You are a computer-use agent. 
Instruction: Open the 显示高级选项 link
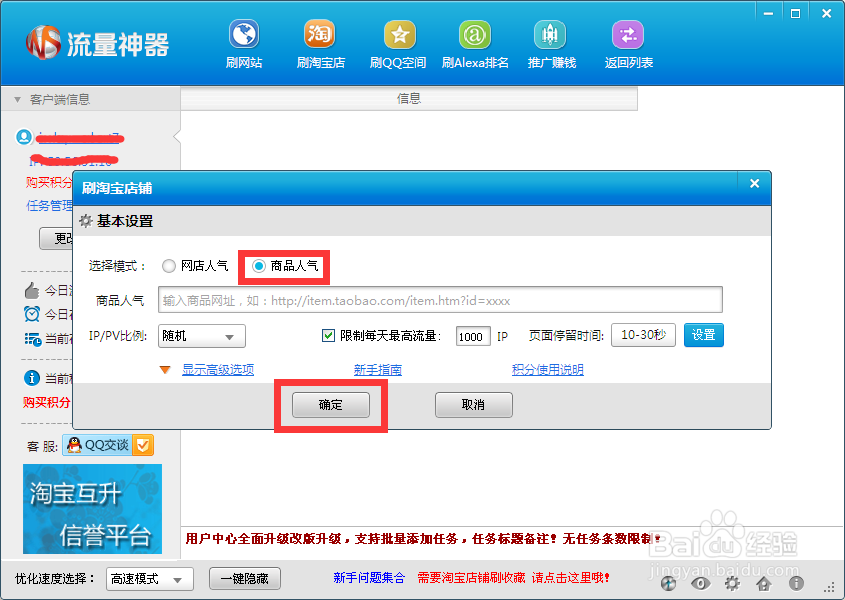click(x=218, y=370)
